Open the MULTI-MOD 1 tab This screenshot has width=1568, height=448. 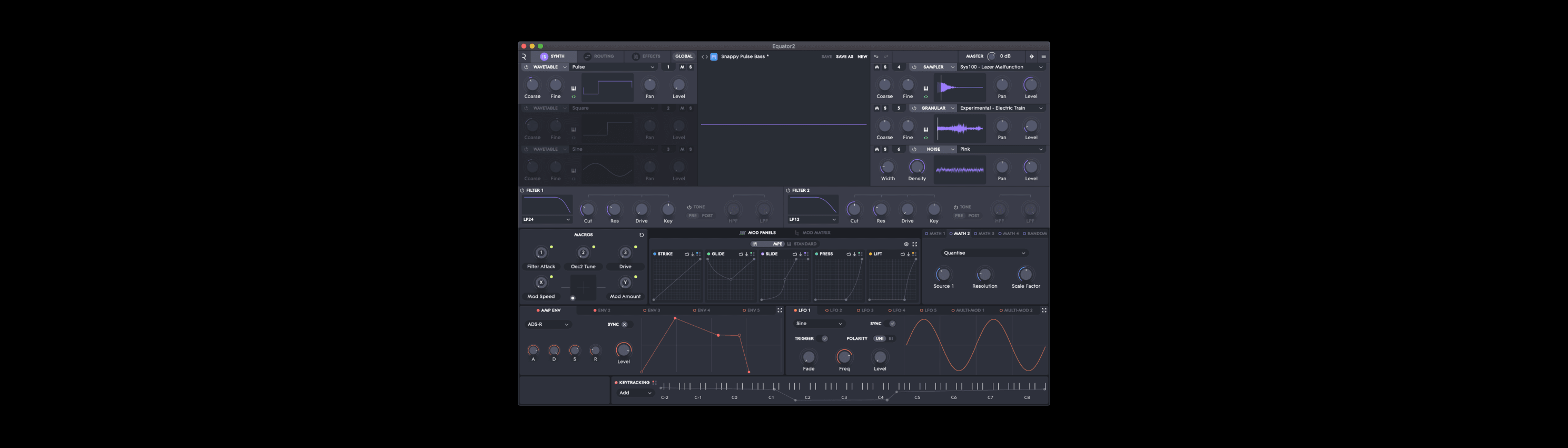coord(967,310)
